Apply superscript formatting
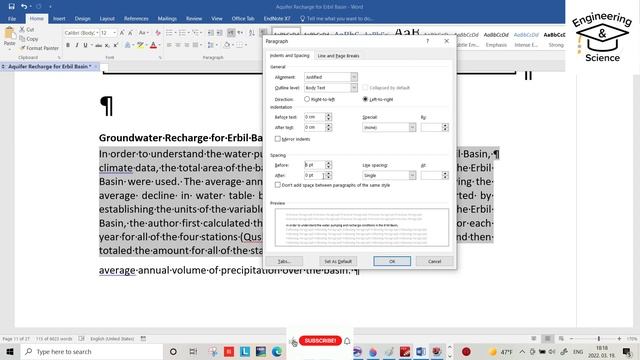Screen dimensions: 640x360 pyautogui.click(x=116, y=45)
